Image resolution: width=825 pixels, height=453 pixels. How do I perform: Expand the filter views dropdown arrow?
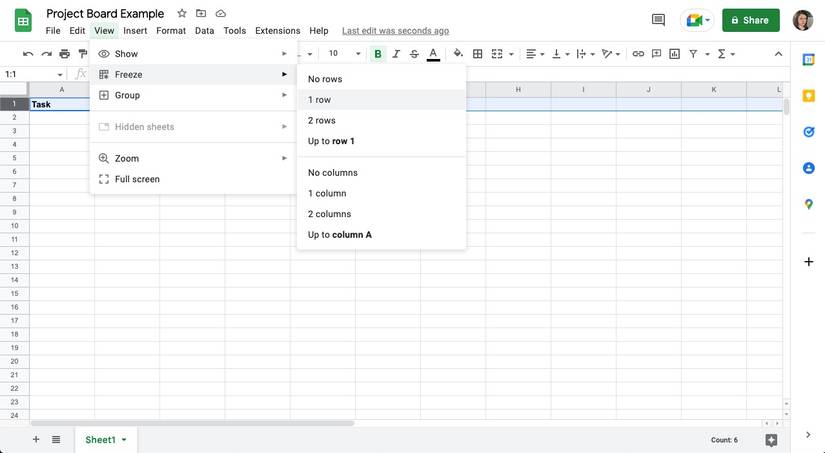coord(707,54)
